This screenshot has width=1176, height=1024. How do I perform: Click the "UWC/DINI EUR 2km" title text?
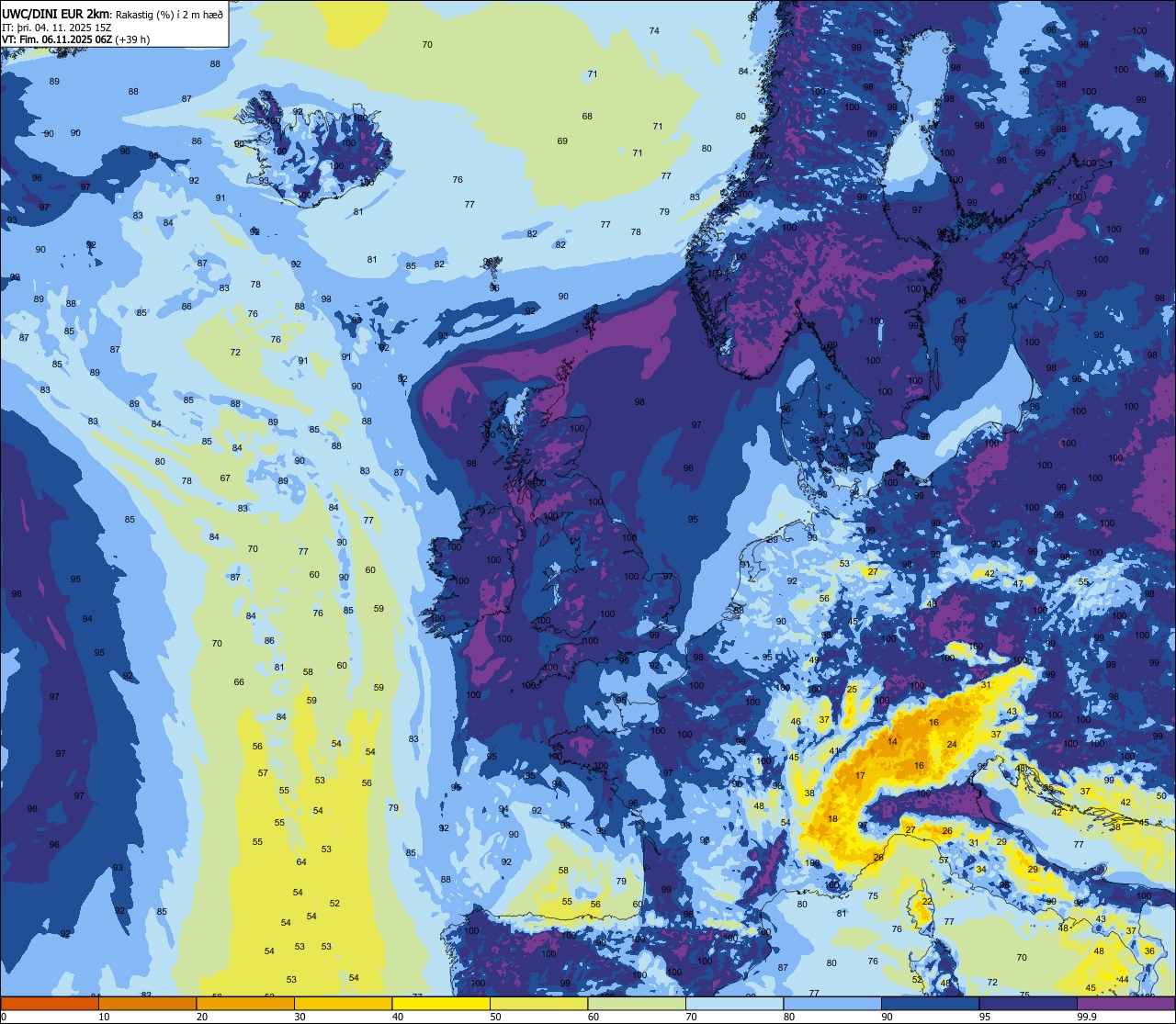coord(56,14)
